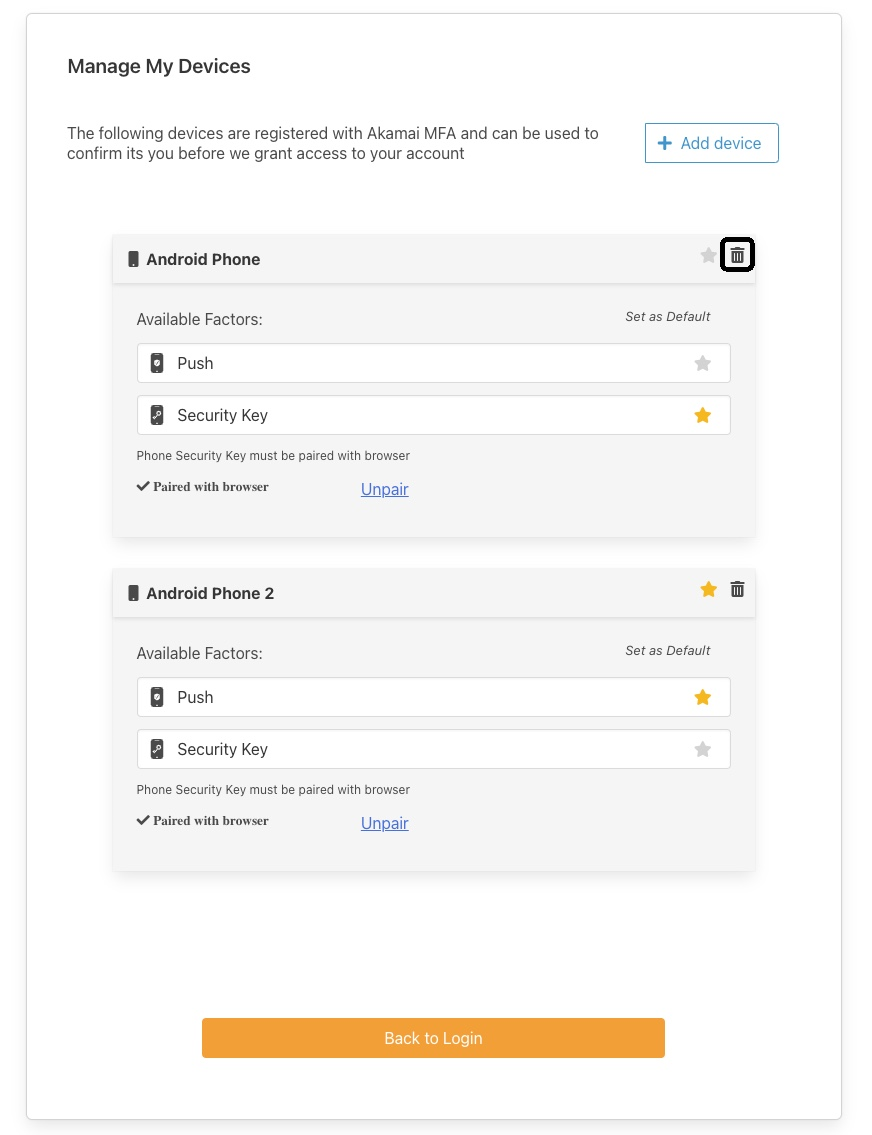Viewport: 872px width, 1135px height.
Task: Set Android Phone as default device star
Action: [709, 256]
